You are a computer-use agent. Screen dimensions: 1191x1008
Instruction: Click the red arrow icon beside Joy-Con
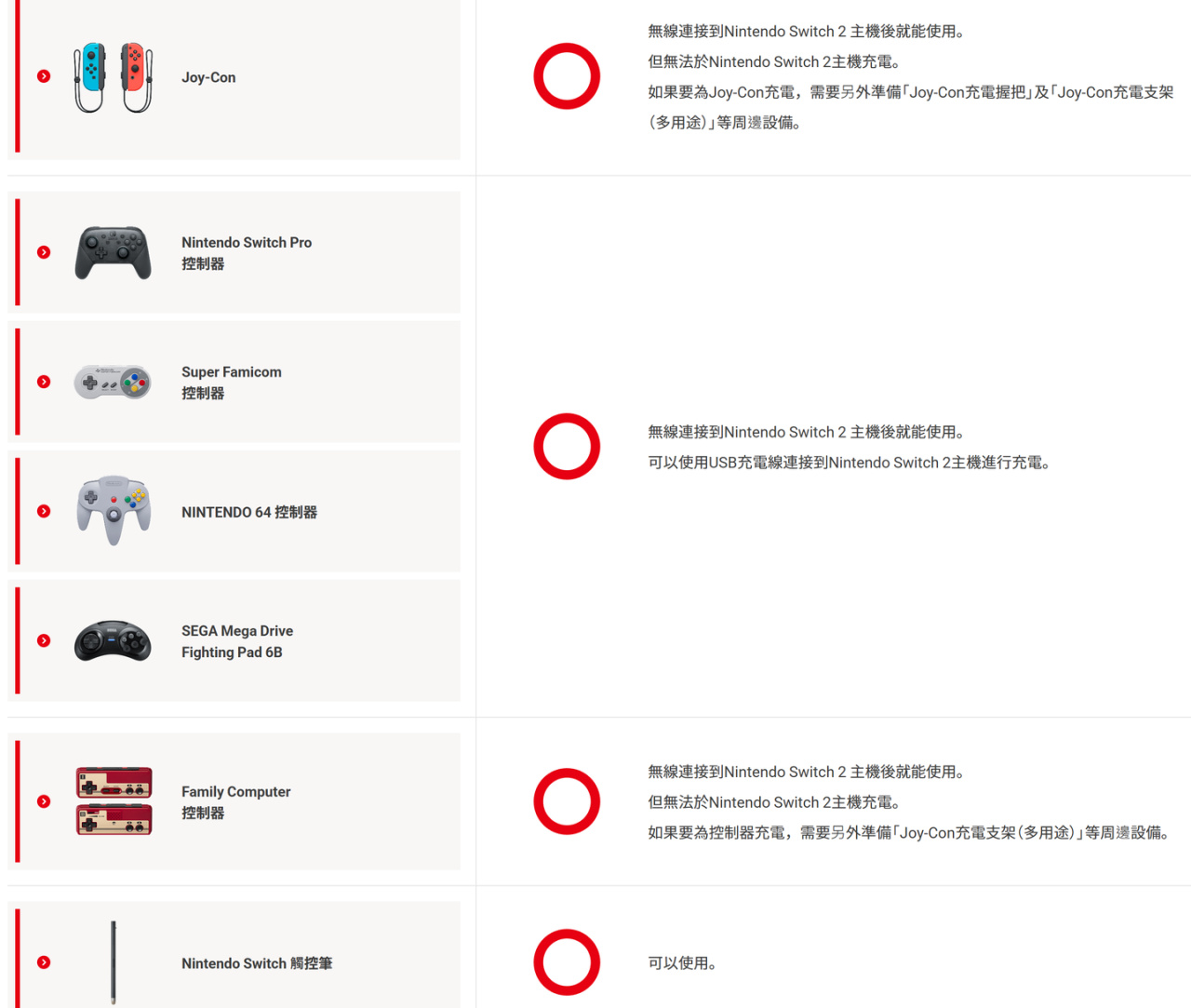point(44,76)
